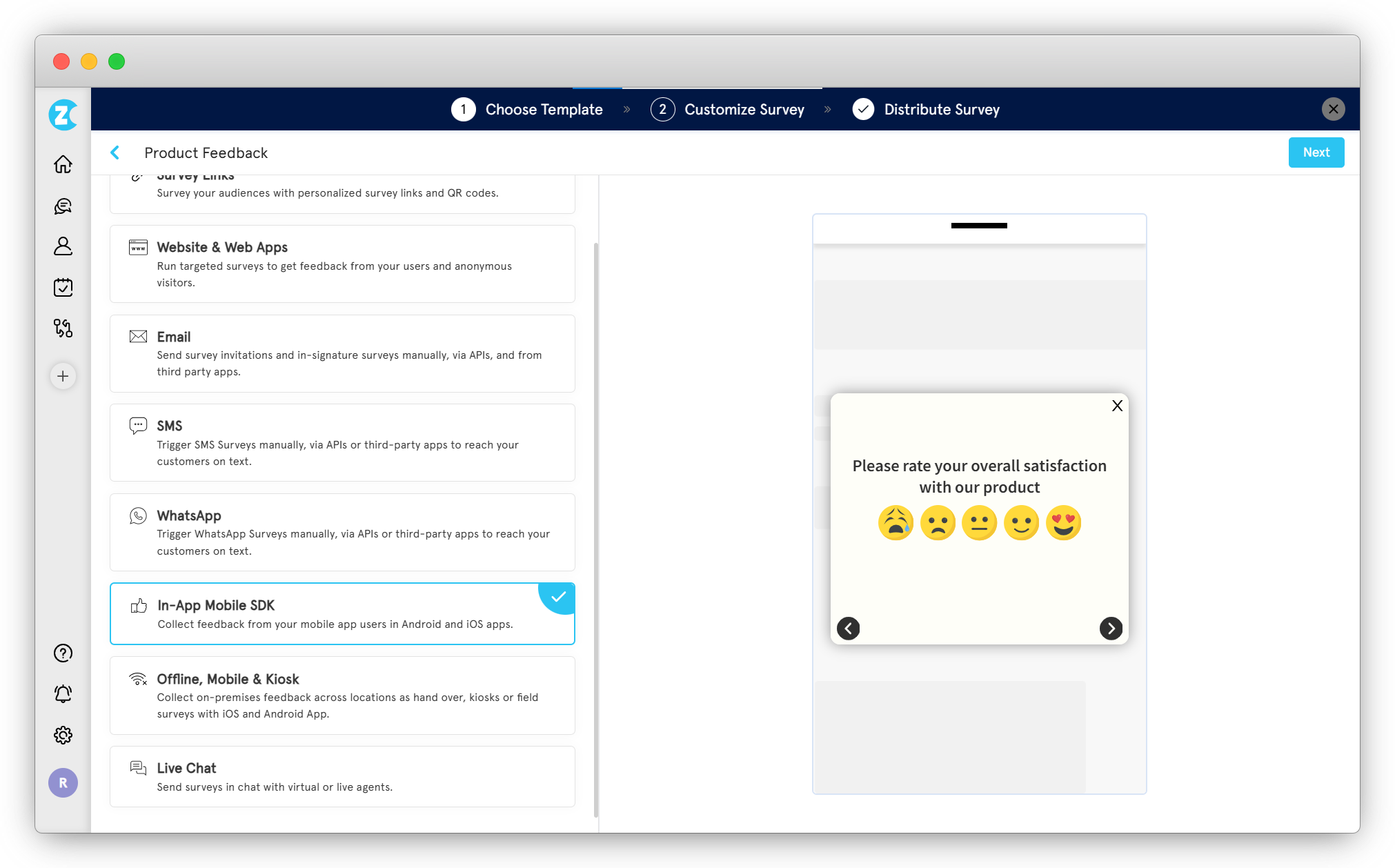Close the survey preview popup
The height and width of the screenshot is (868, 1395).
click(x=1117, y=406)
